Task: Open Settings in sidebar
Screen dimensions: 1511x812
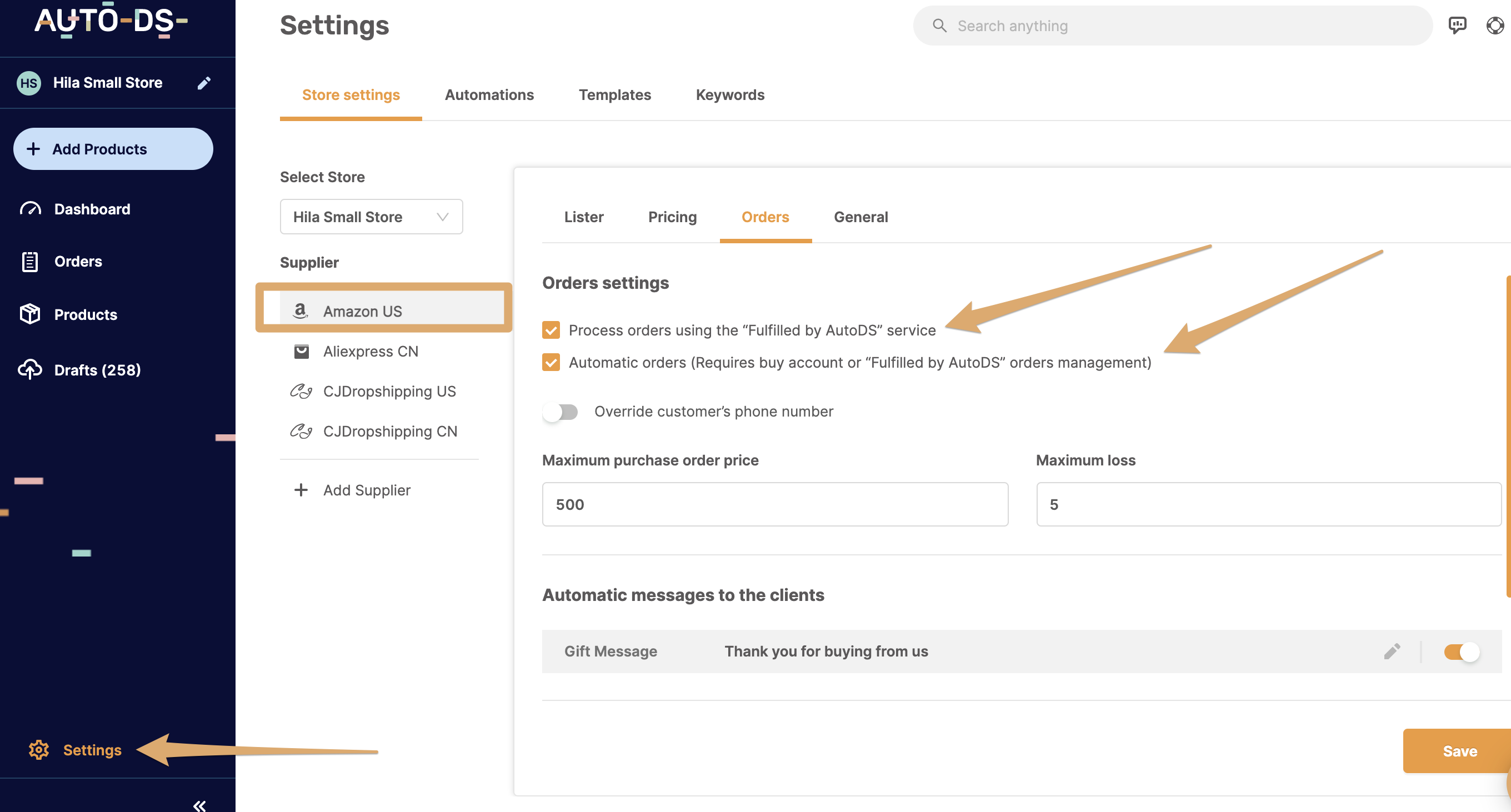Action: (92, 750)
